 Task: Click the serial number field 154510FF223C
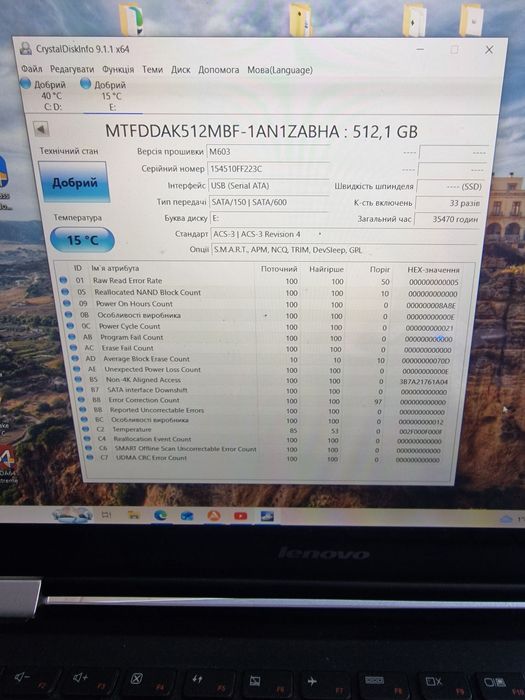click(x=268, y=169)
